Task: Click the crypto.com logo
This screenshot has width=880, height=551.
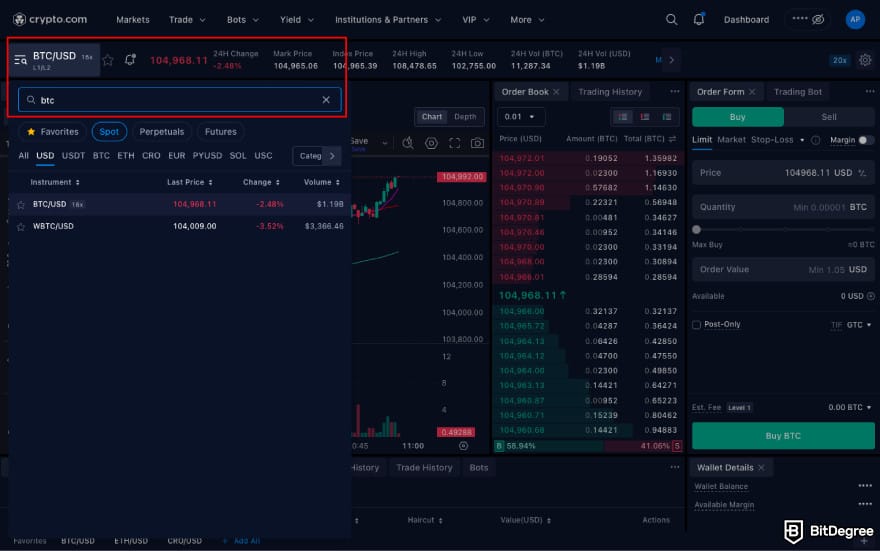Action: (x=50, y=20)
